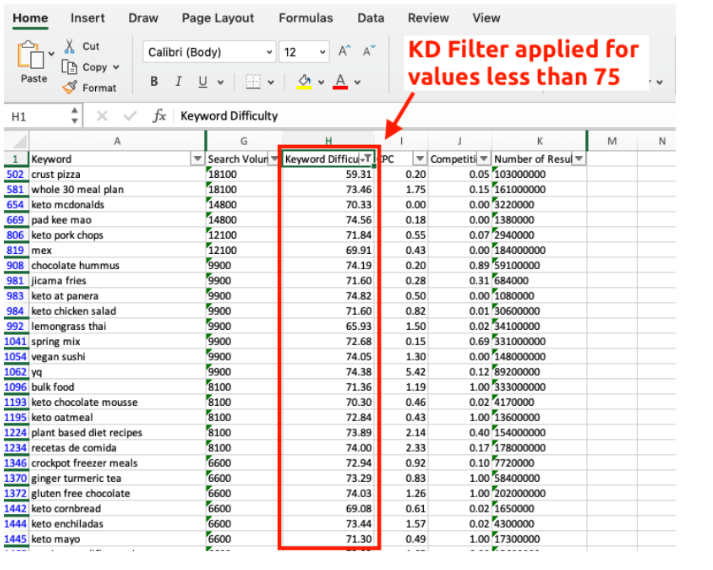The height and width of the screenshot is (570, 713).
Task: Apply the red font color A
Action: pos(340,82)
